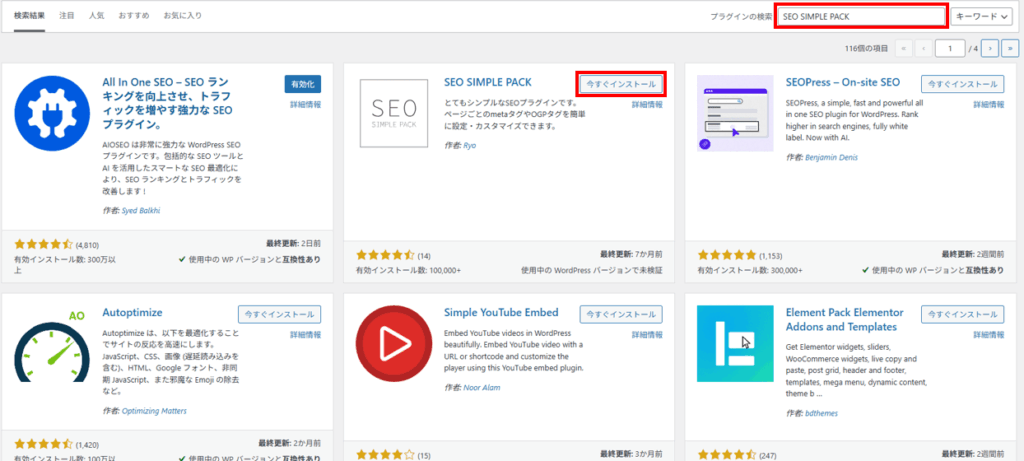
Task: Open Element Pack Elementor Addons title link
Action: tap(845, 319)
